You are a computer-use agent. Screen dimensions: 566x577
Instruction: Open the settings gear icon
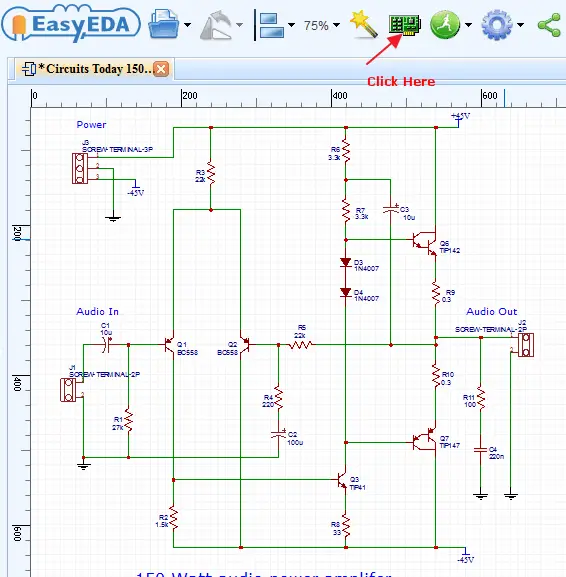click(x=497, y=25)
